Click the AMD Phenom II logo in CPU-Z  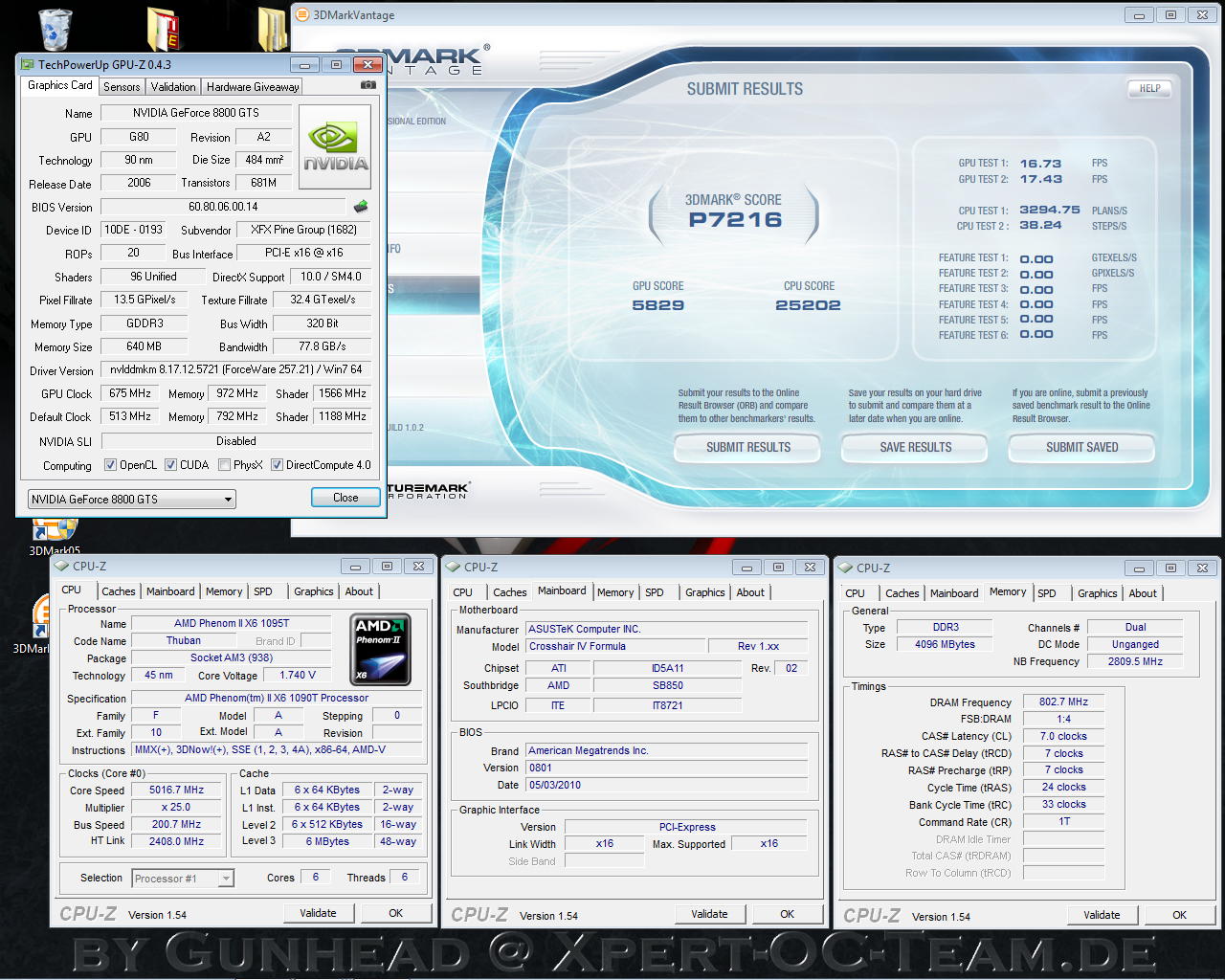tap(381, 650)
